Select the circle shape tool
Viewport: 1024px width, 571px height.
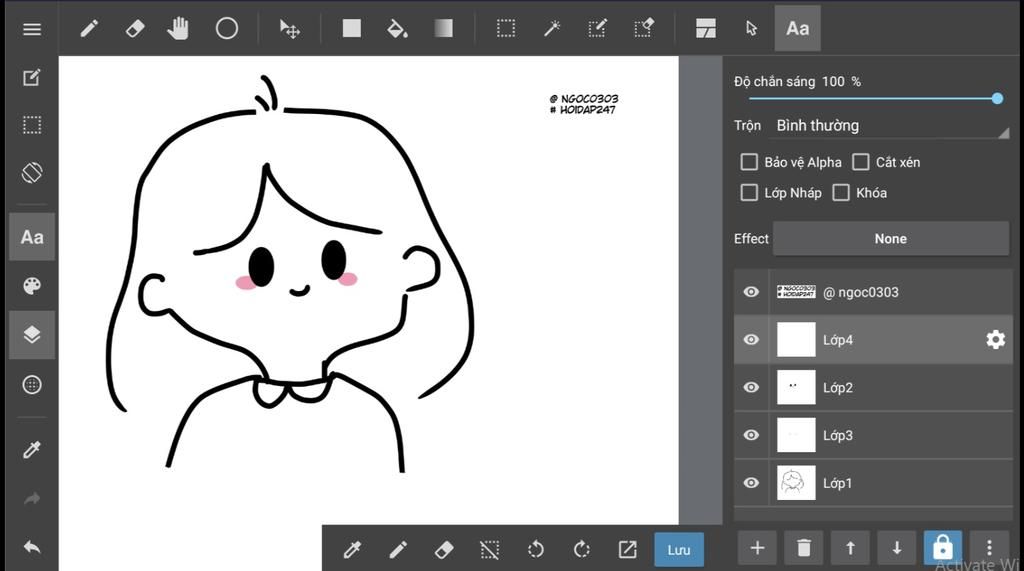click(x=227, y=29)
